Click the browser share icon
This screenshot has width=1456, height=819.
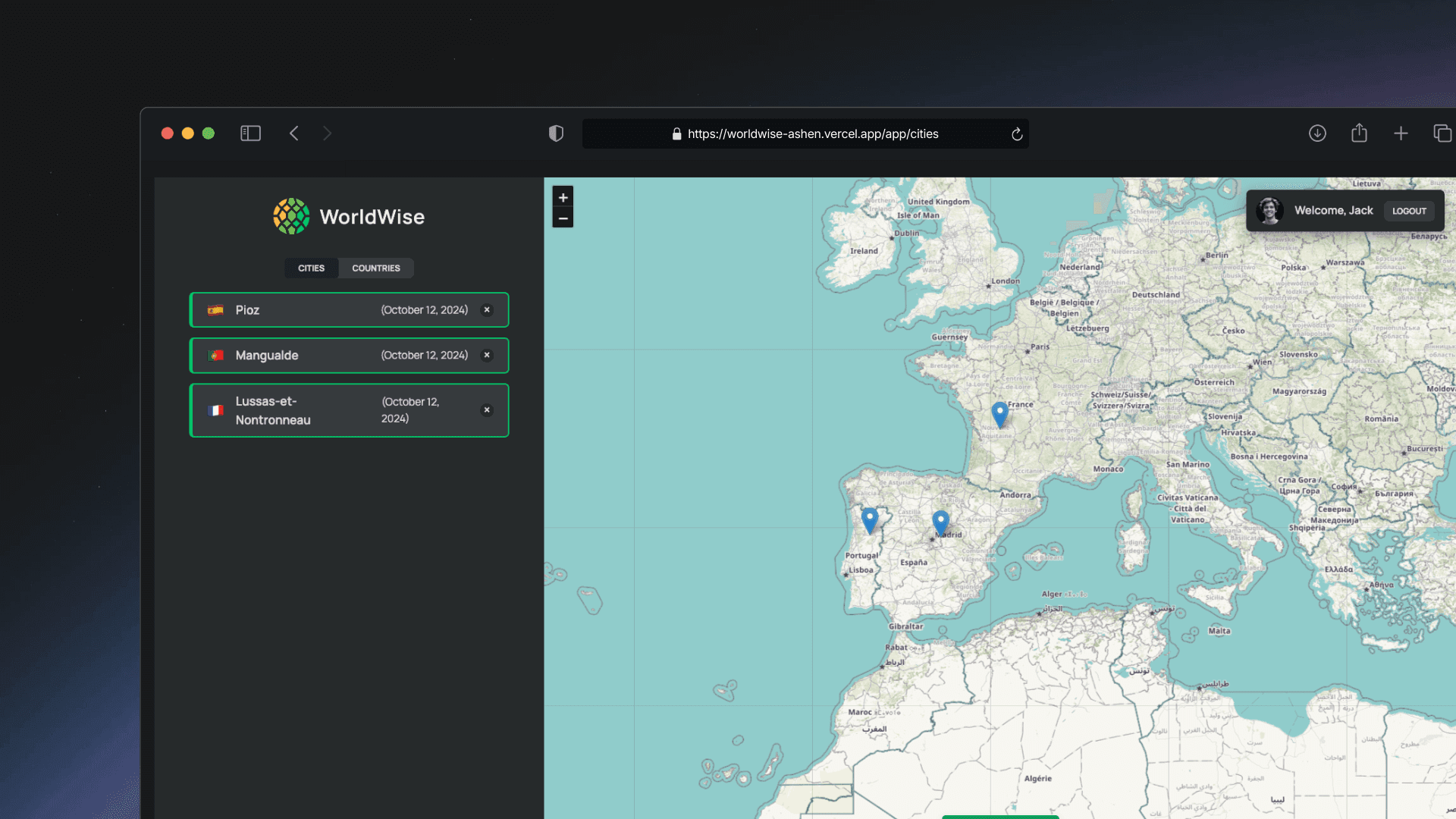pyautogui.click(x=1359, y=133)
